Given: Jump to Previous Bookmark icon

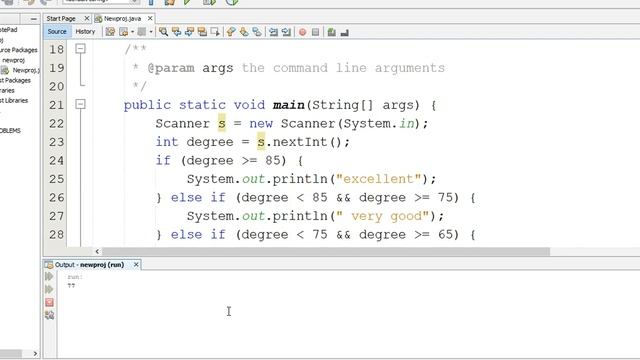Looking at the screenshot, I should click(231, 32).
